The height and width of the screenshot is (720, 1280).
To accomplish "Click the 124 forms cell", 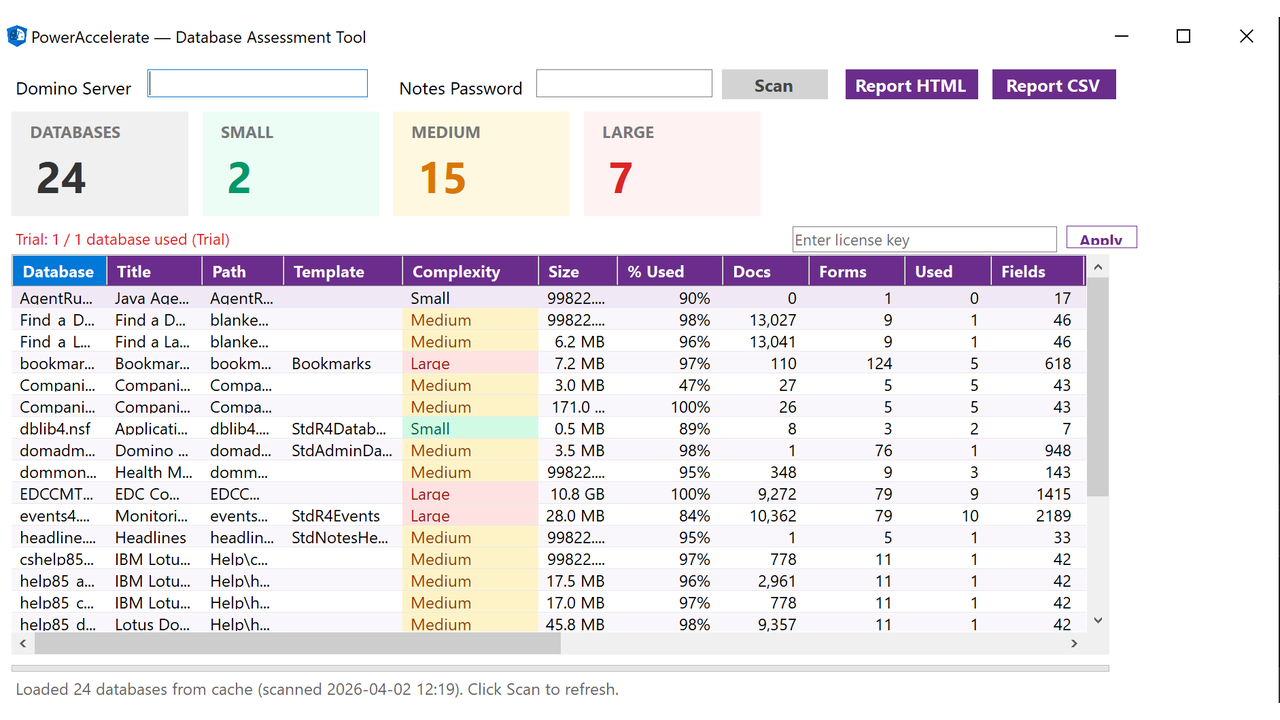I will pos(857,363).
